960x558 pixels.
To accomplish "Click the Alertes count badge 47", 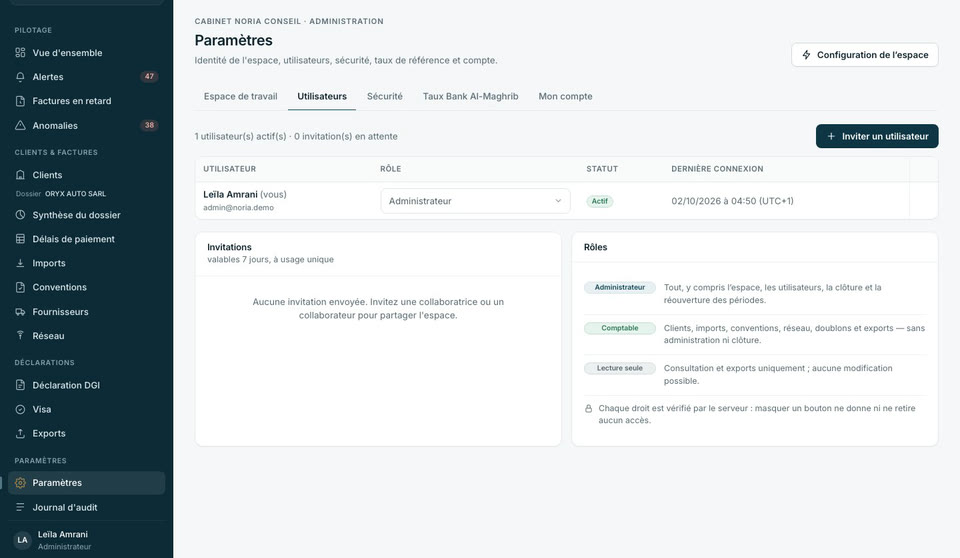I will point(149,77).
